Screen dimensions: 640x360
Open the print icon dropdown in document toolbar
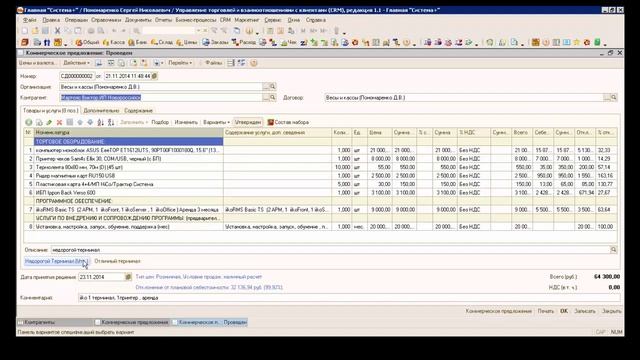point(157,63)
